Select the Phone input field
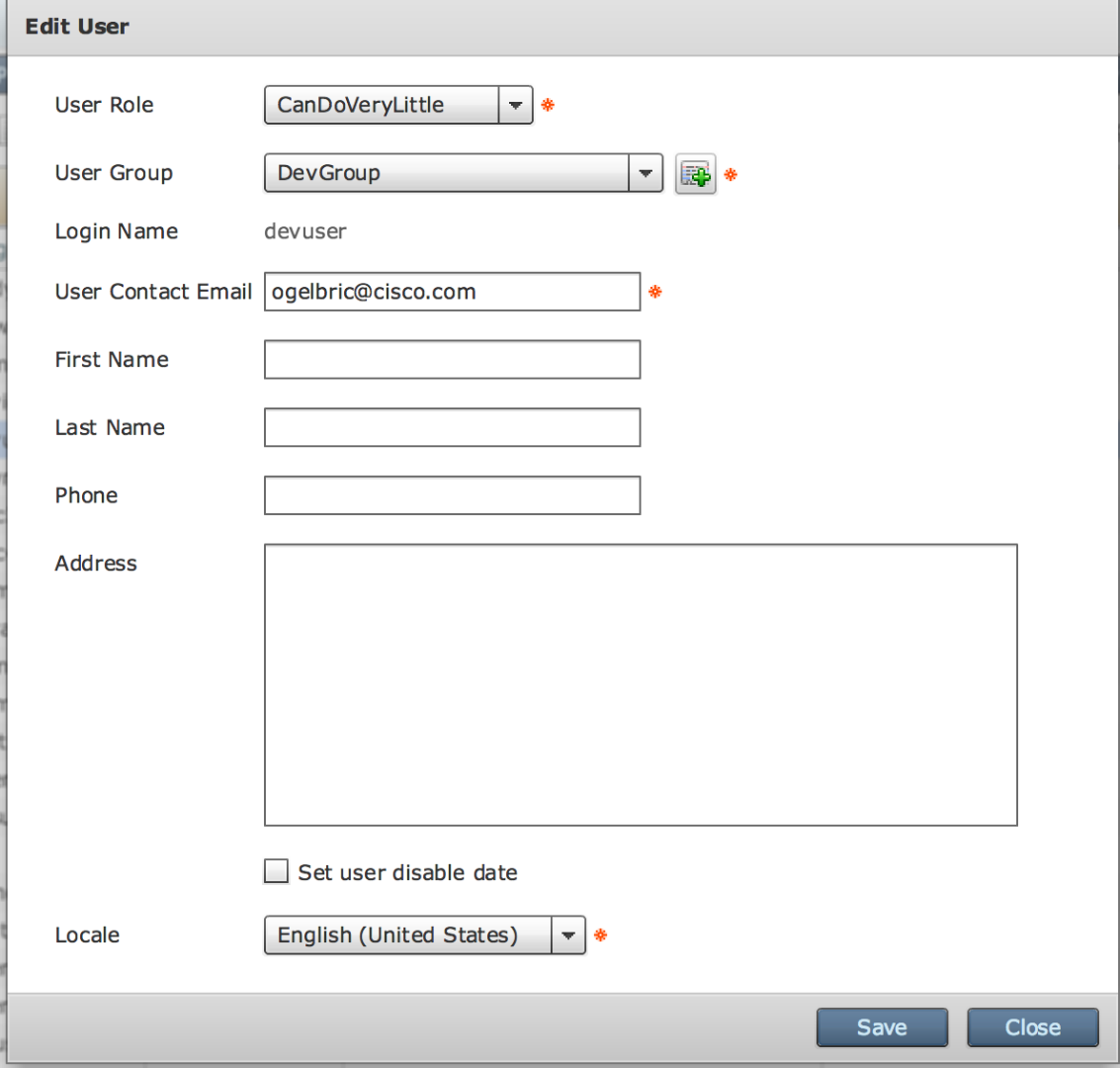This screenshot has width=1120, height=1068. pos(452,495)
